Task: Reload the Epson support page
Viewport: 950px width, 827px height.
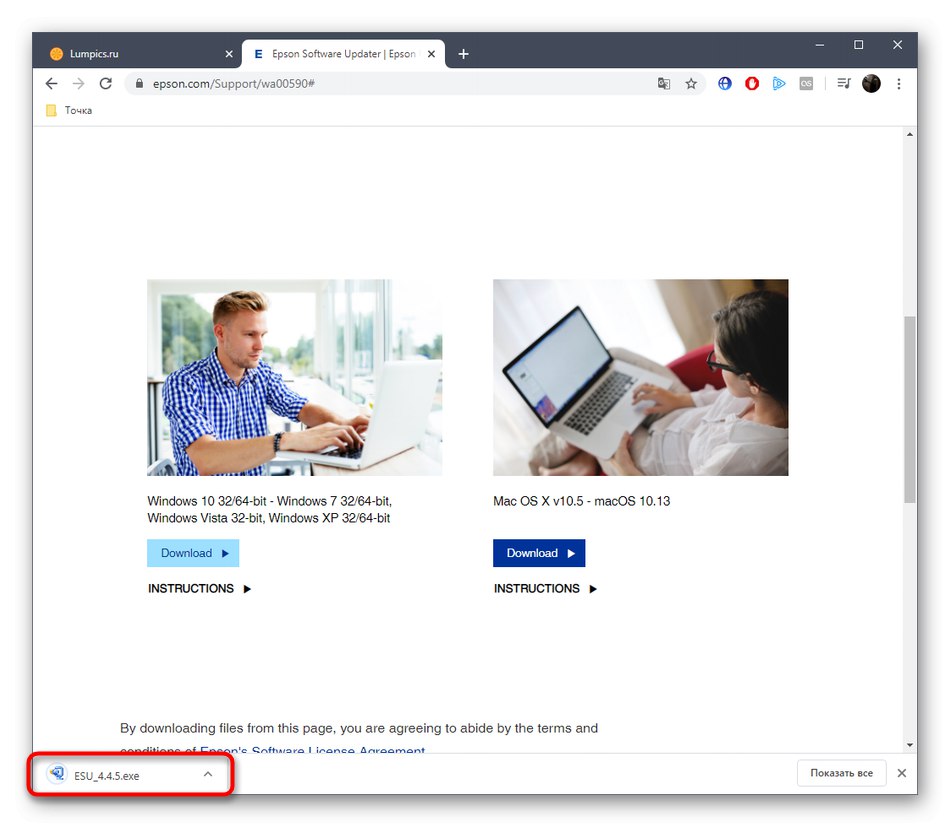Action: tap(105, 84)
